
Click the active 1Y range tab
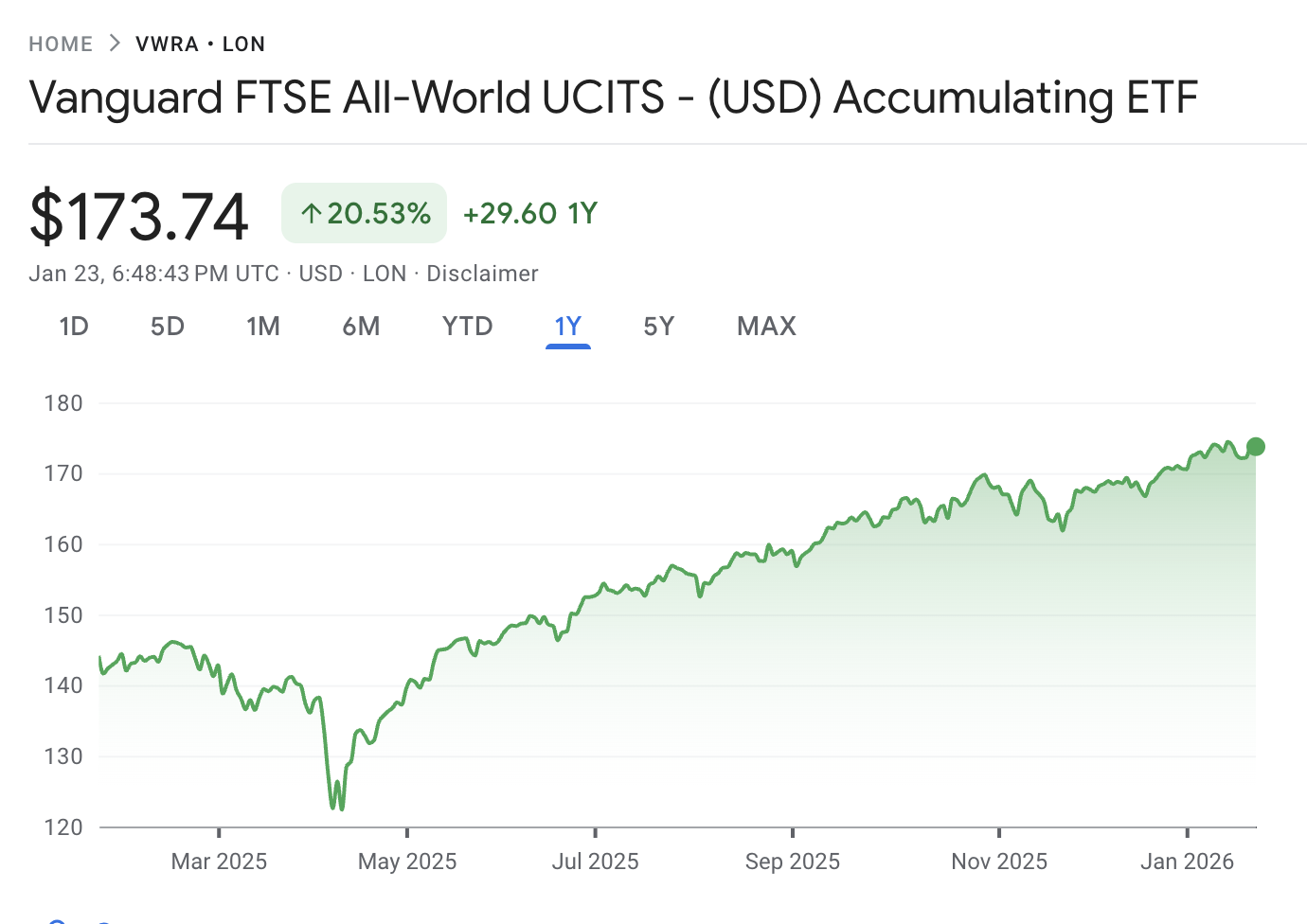(x=568, y=327)
